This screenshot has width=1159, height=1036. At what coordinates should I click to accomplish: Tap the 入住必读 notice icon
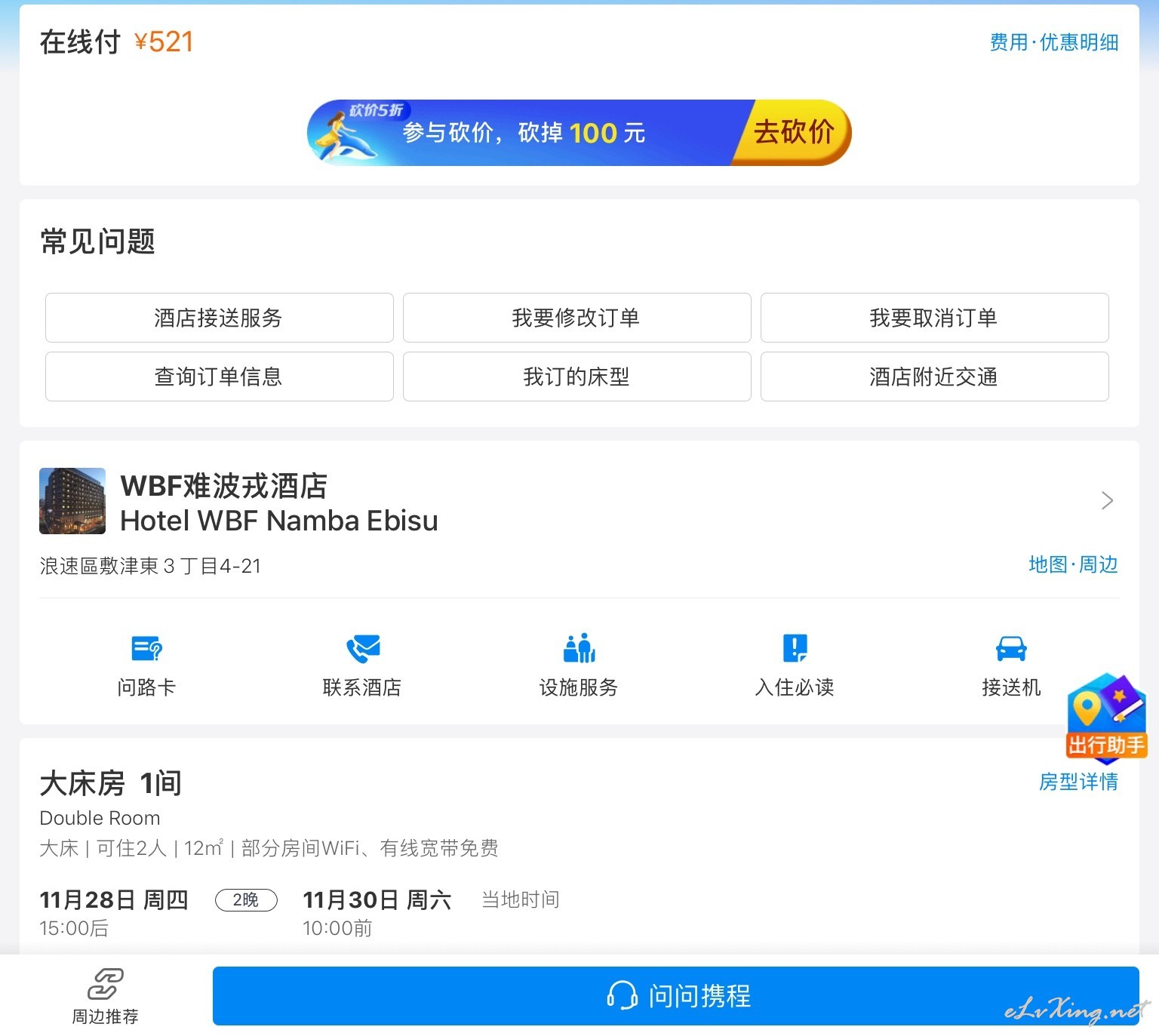coord(795,648)
